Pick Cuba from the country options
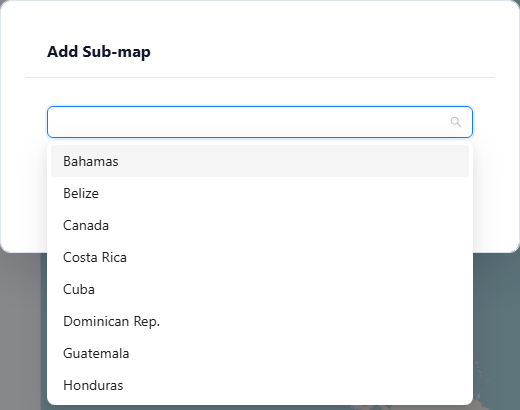520x410 pixels. [260, 289]
